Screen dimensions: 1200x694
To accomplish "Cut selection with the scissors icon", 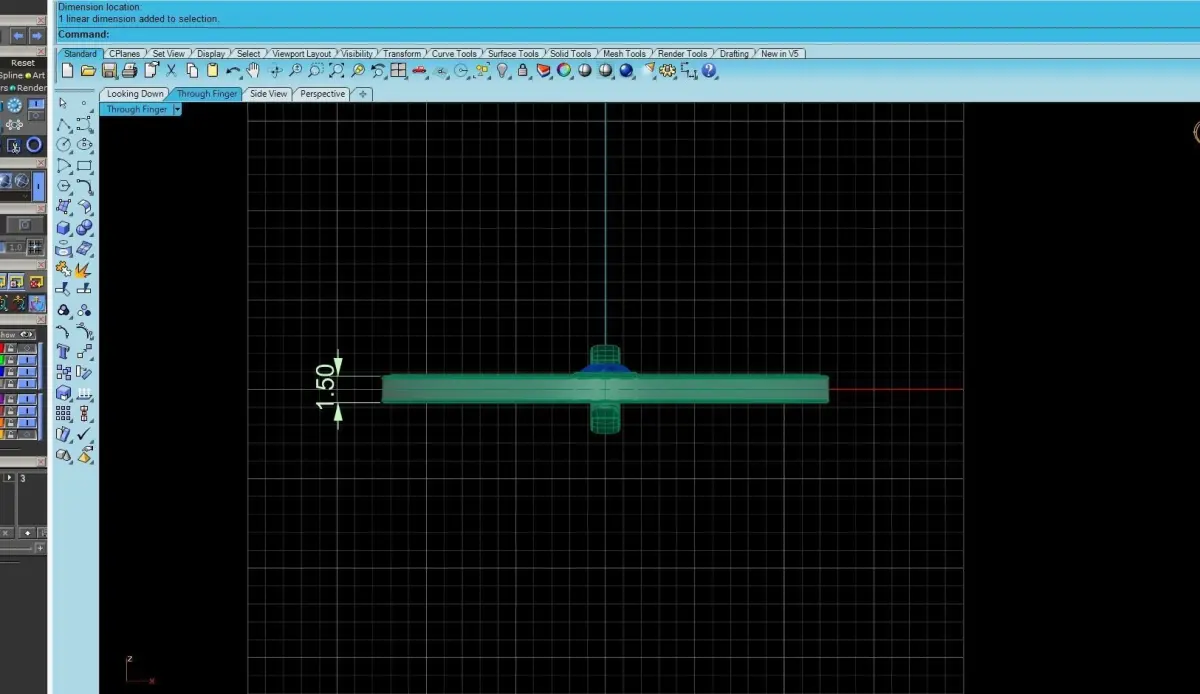I will 171,71.
